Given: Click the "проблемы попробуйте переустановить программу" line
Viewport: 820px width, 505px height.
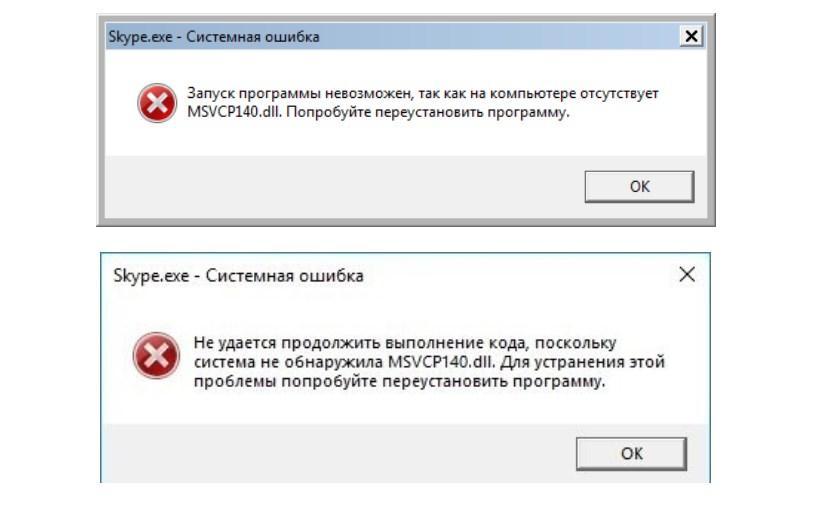Looking at the screenshot, I should (399, 382).
